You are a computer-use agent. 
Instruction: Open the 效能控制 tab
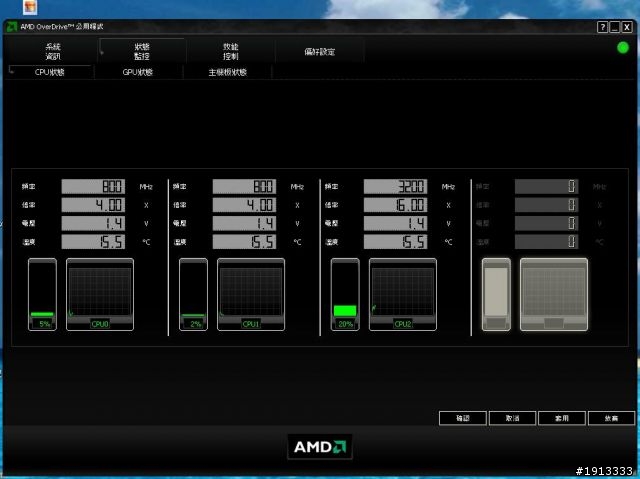pos(231,51)
